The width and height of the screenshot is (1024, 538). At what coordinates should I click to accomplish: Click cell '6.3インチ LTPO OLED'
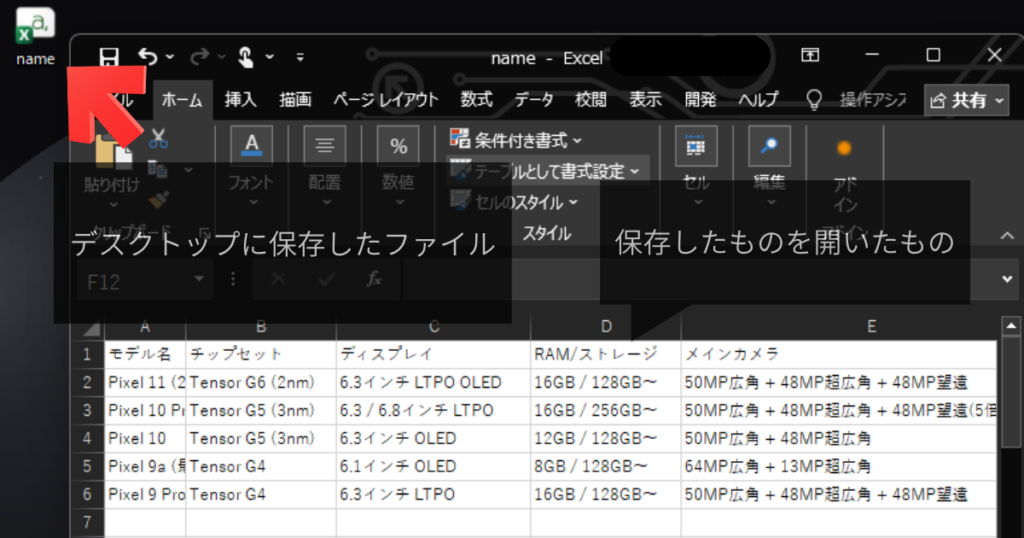coord(433,383)
